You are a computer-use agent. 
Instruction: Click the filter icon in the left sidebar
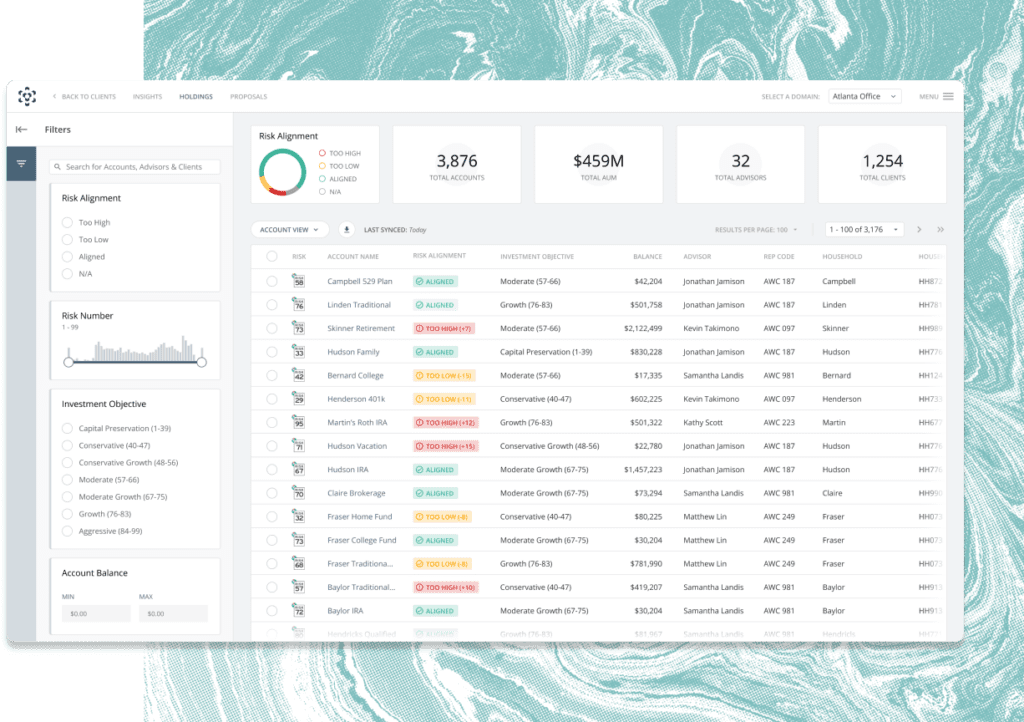pyautogui.click(x=21, y=164)
